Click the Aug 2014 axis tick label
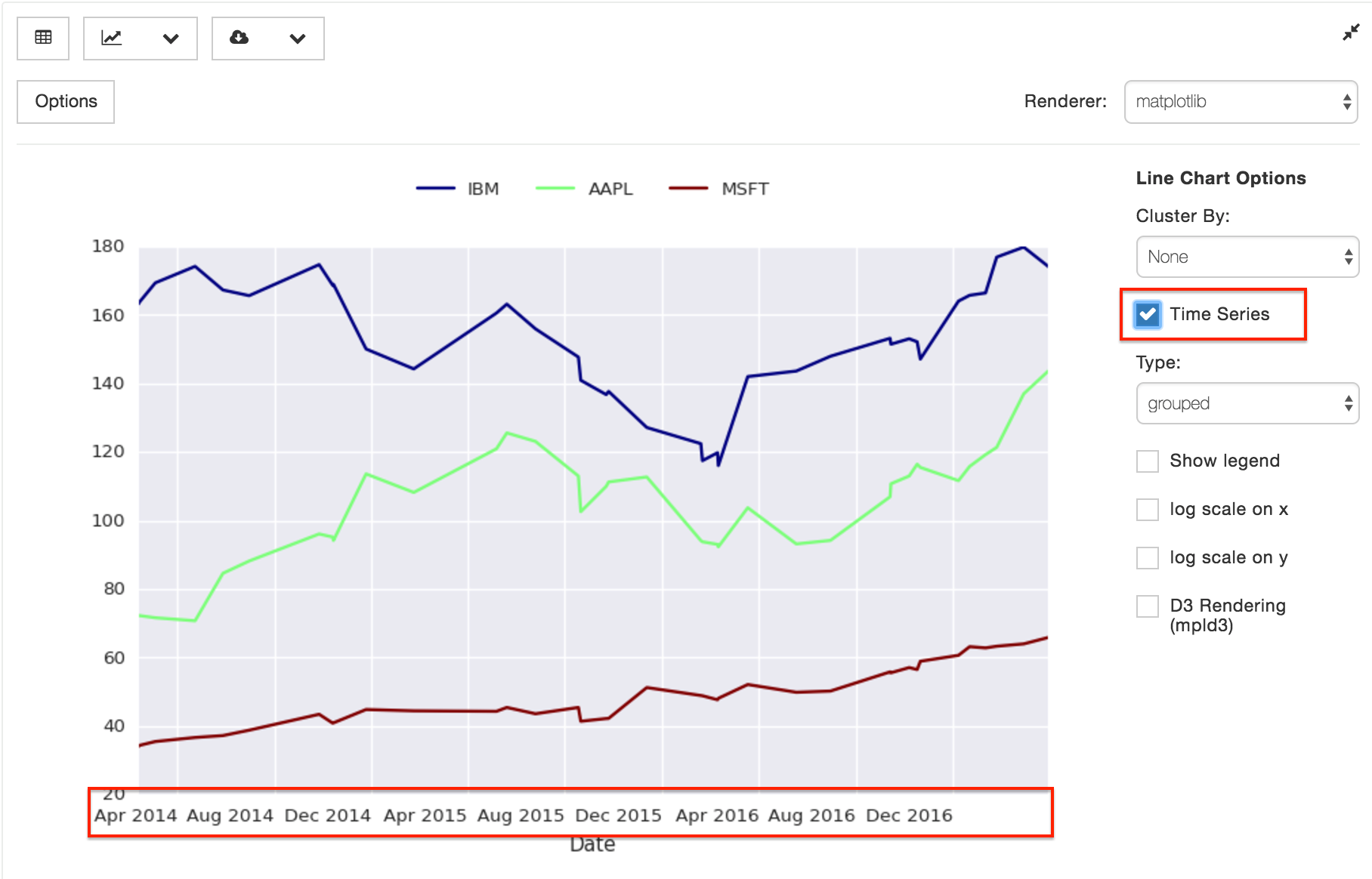Screen dimensions: 1372x879 pyautogui.click(x=230, y=816)
